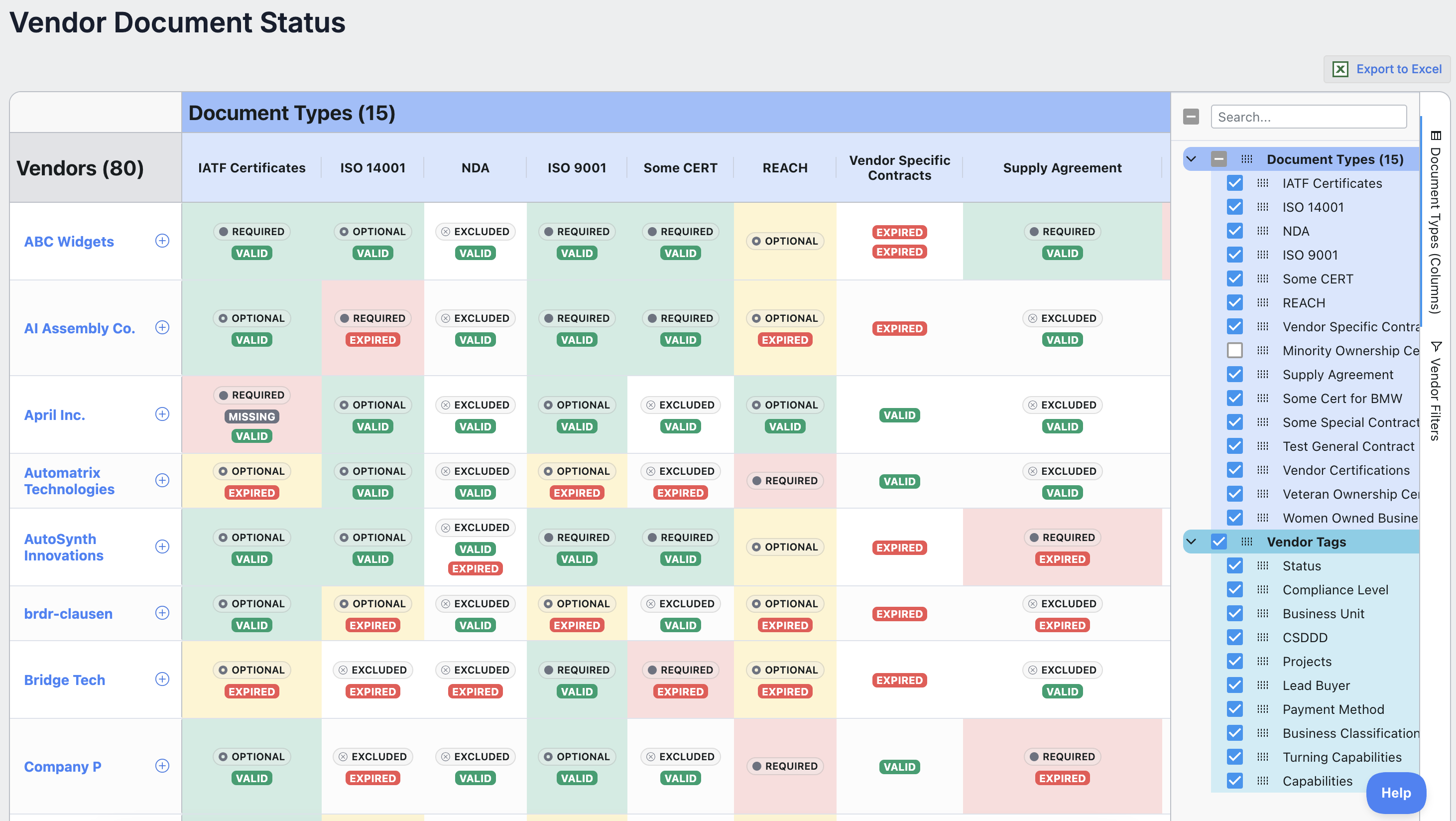The width and height of the screenshot is (1456, 821).
Task: Click the collapse-all minus icon near search
Action: (1191, 117)
